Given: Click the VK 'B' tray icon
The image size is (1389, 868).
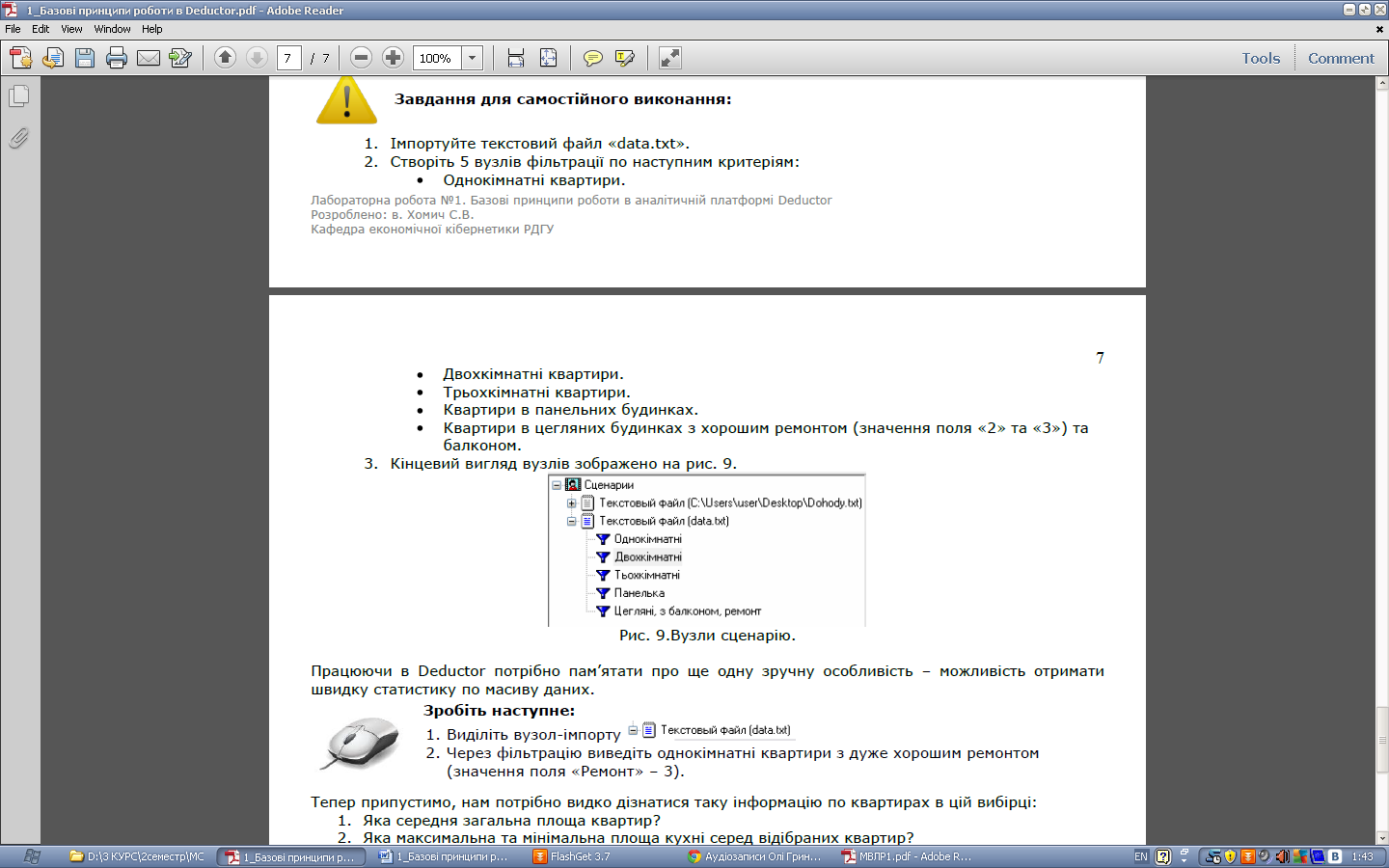Looking at the screenshot, I should [x=1335, y=856].
